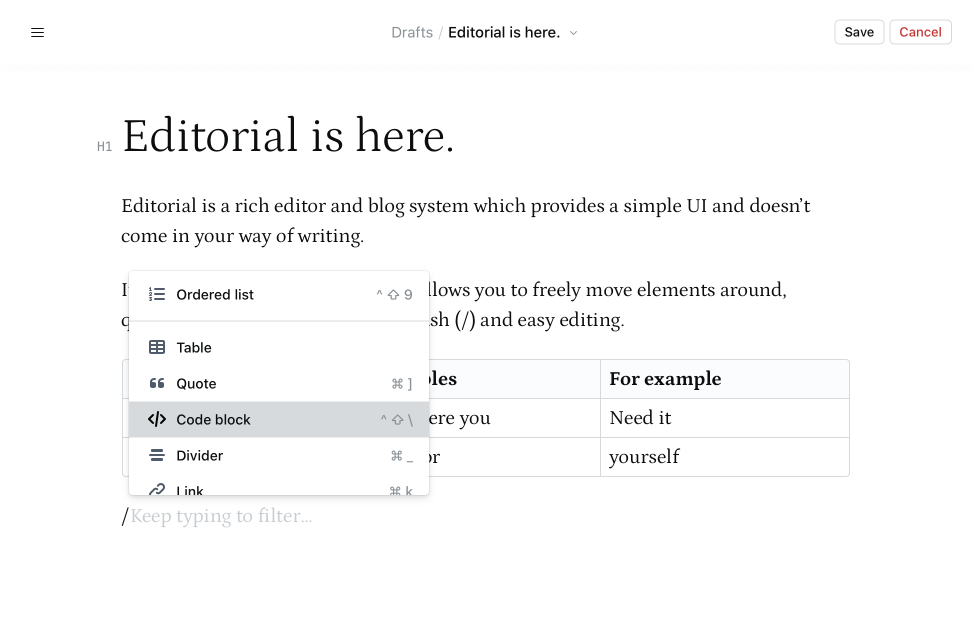
Task: Choose Quote in the block menu
Action: [279, 384]
